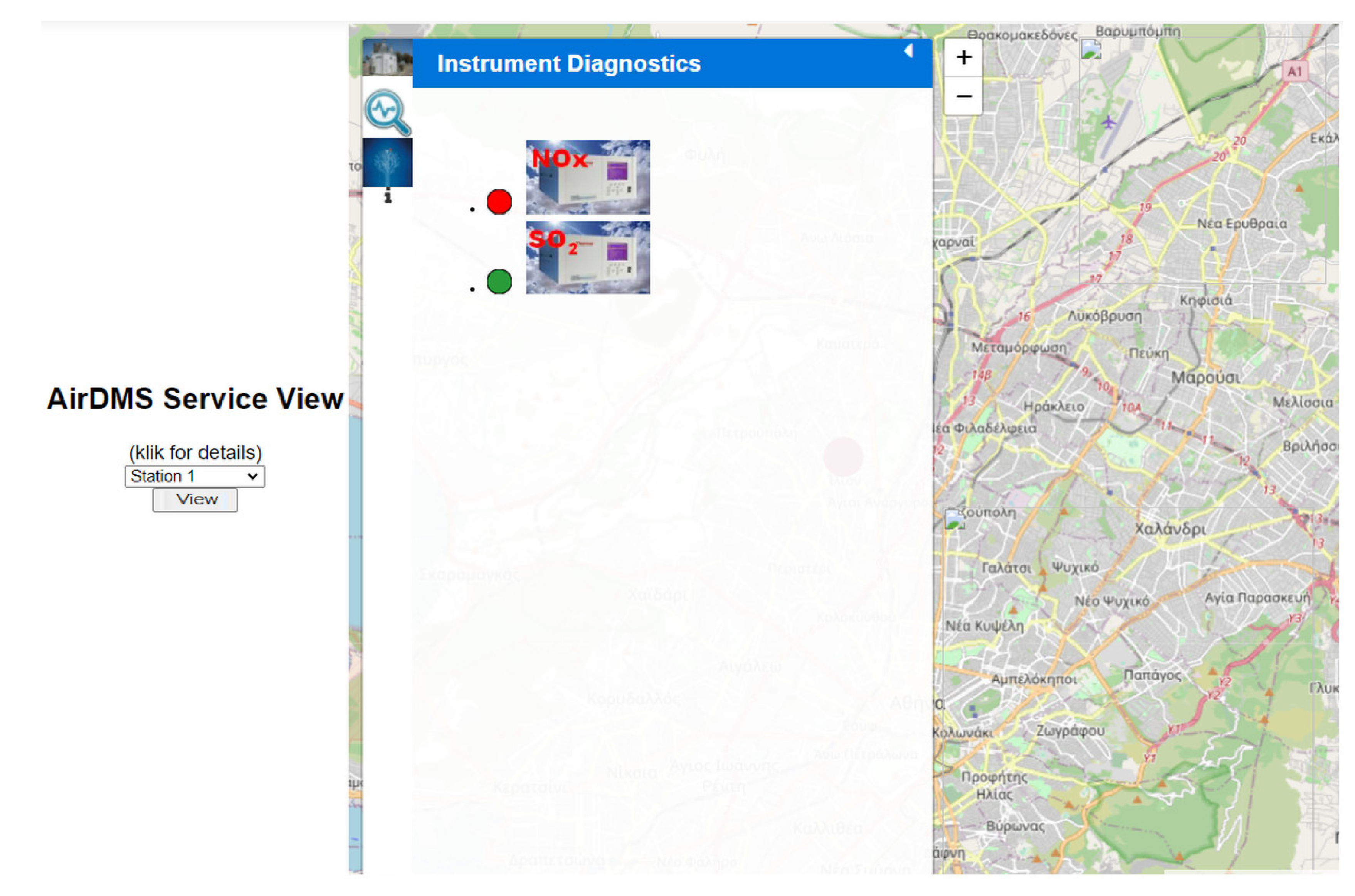
Task: Click the A1 highway shield on map
Action: click(1294, 71)
